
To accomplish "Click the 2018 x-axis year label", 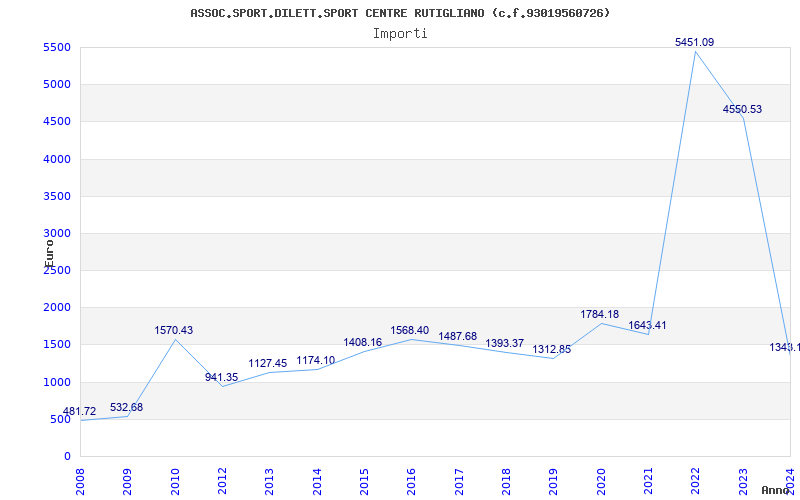I will coord(506,482).
